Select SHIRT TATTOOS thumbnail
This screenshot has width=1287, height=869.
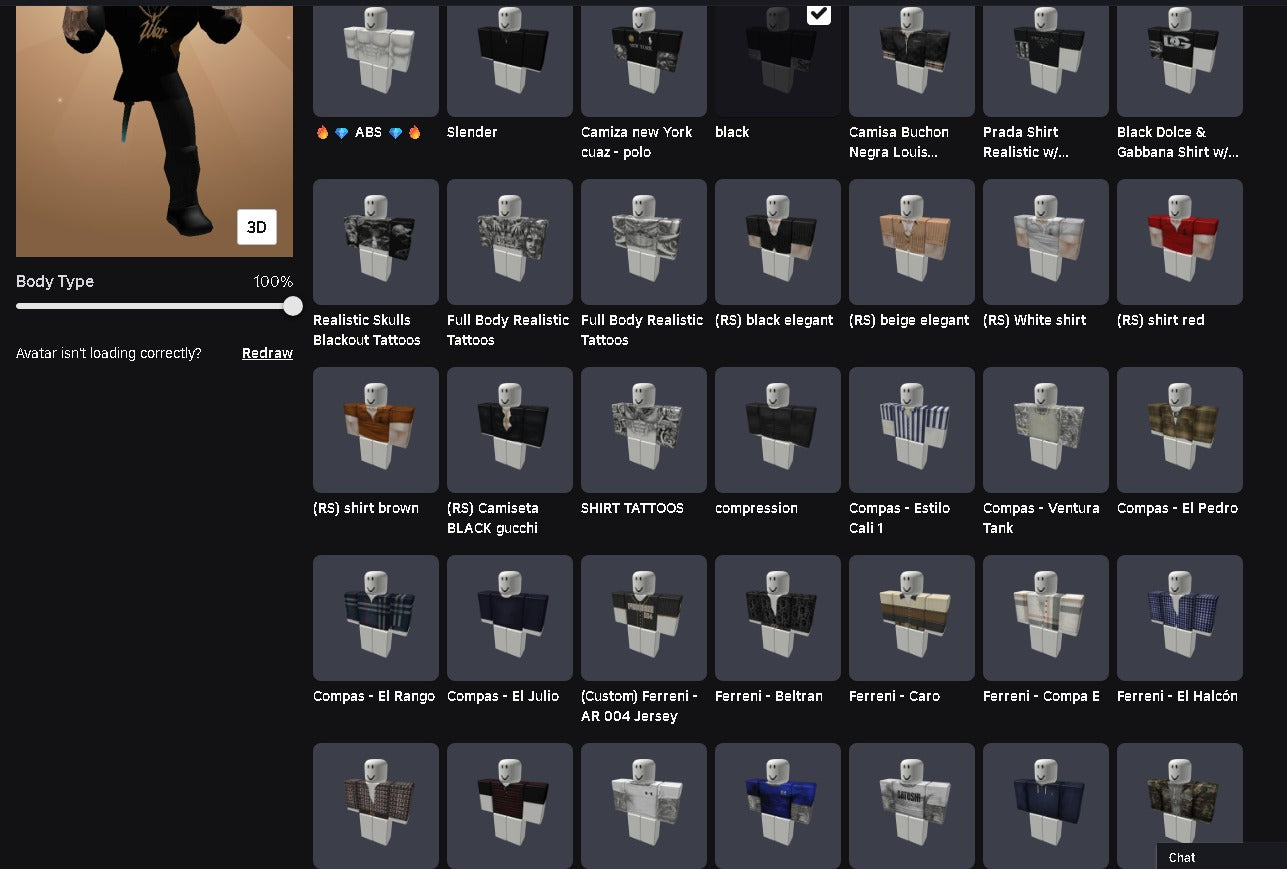pos(644,430)
